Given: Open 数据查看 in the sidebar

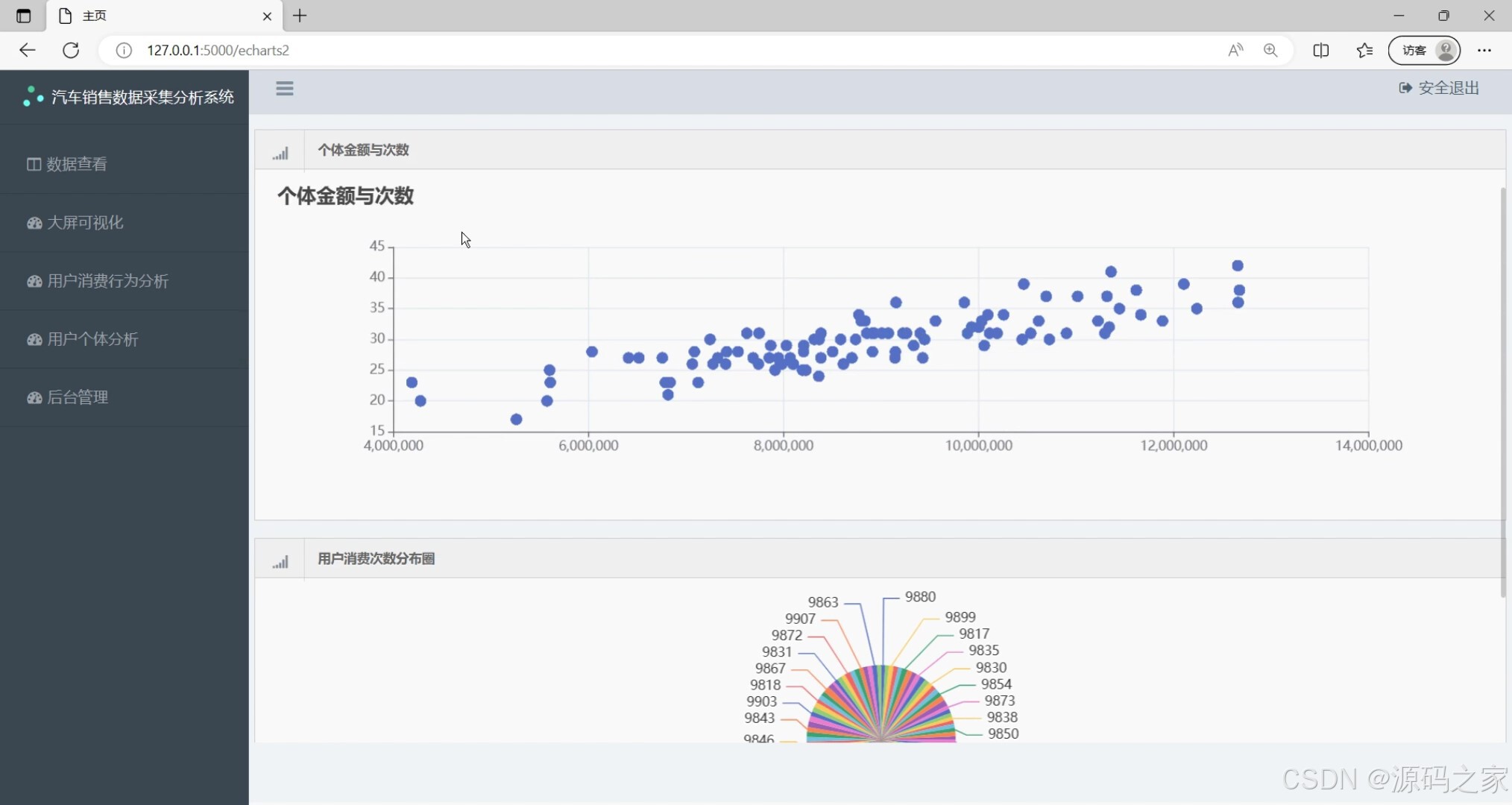Looking at the screenshot, I should [76, 164].
